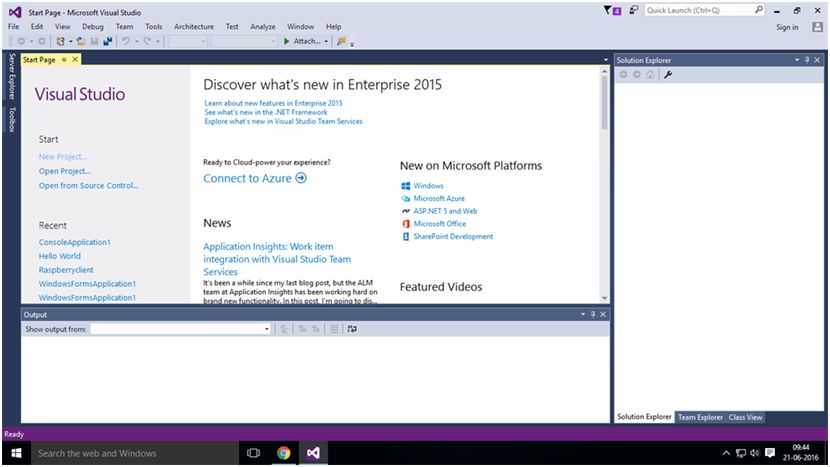
Task: Click the Send Feedback icon
Action: click(x=633, y=10)
